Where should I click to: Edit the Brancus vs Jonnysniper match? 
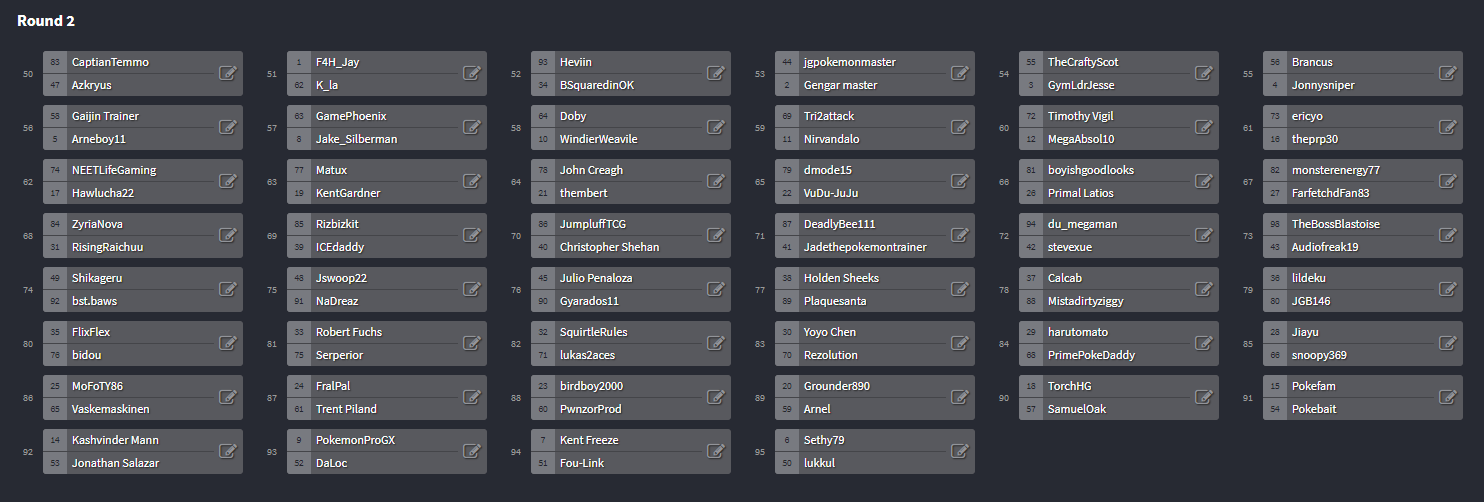(1448, 73)
